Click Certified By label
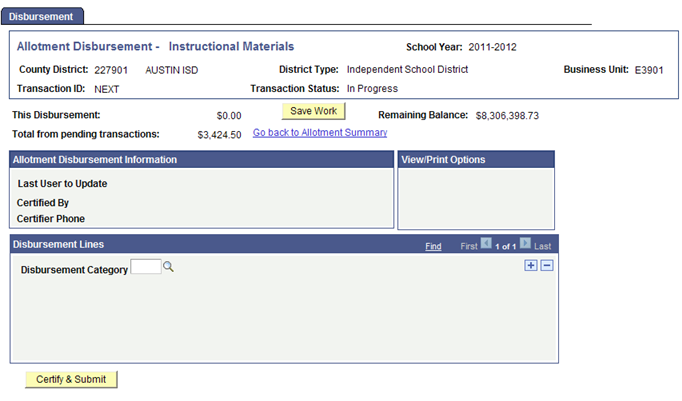This screenshot has width=682, height=401. [43, 203]
